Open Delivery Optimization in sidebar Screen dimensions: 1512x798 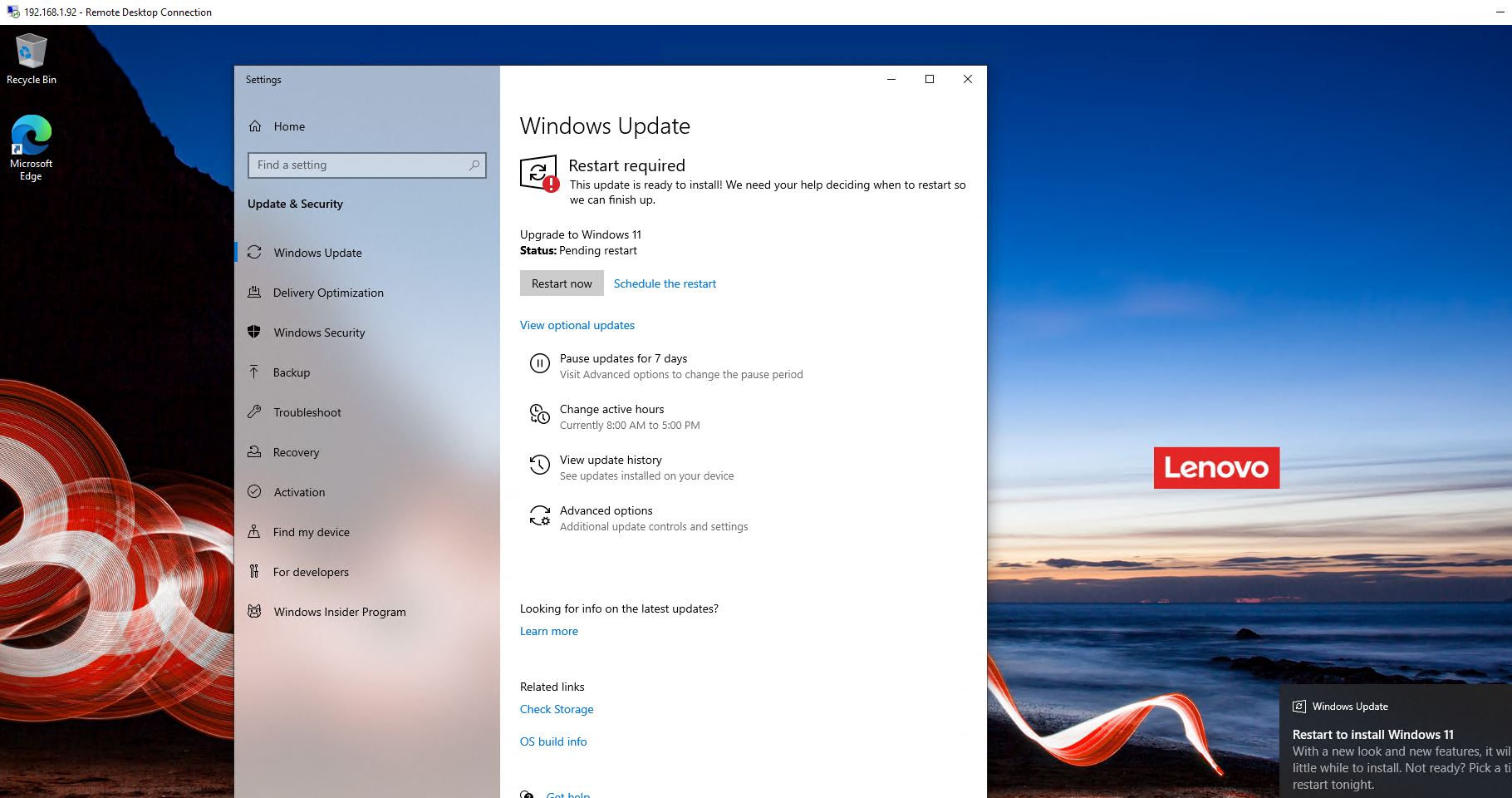(328, 293)
